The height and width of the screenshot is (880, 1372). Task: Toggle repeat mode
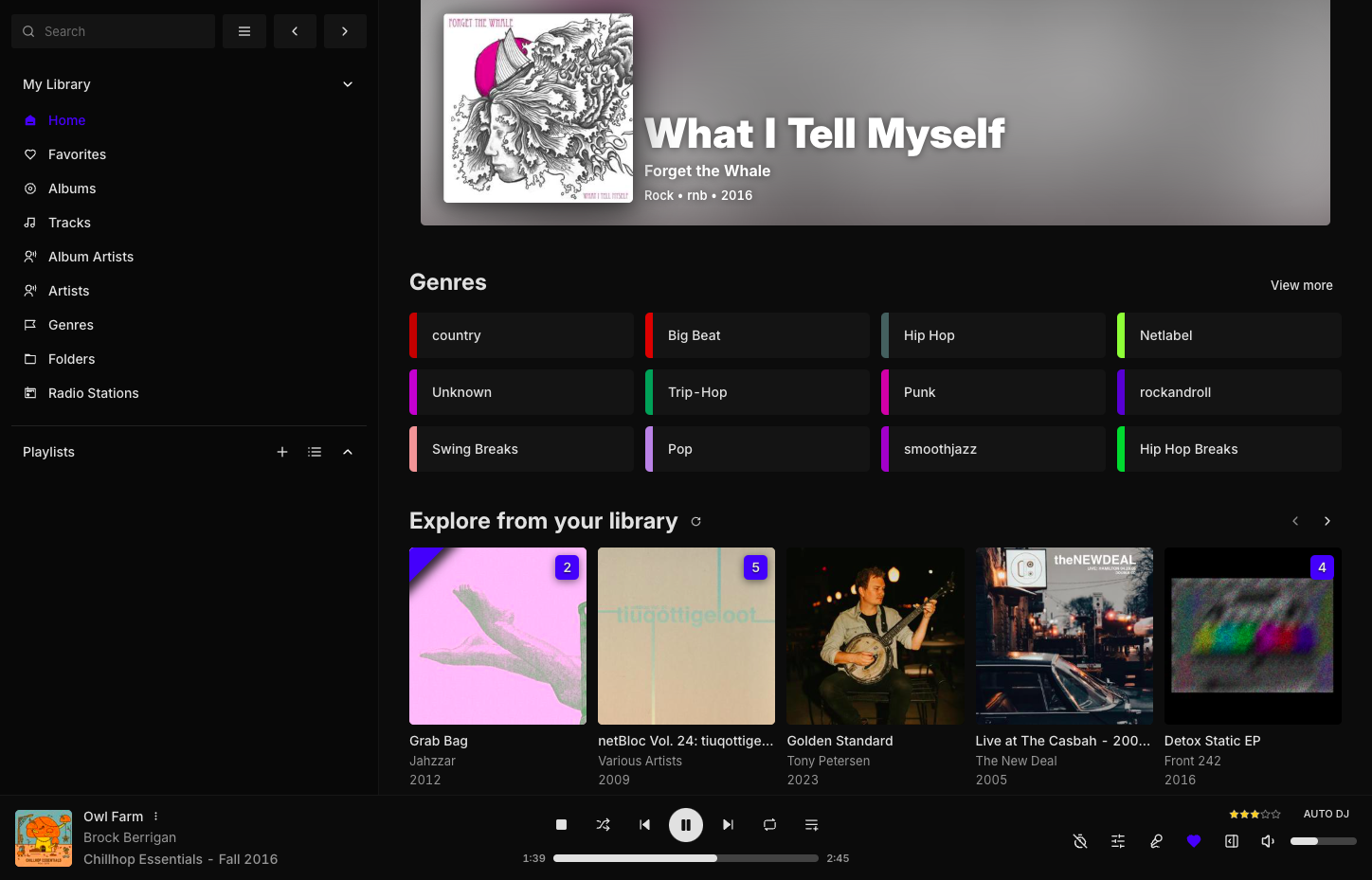pos(769,825)
